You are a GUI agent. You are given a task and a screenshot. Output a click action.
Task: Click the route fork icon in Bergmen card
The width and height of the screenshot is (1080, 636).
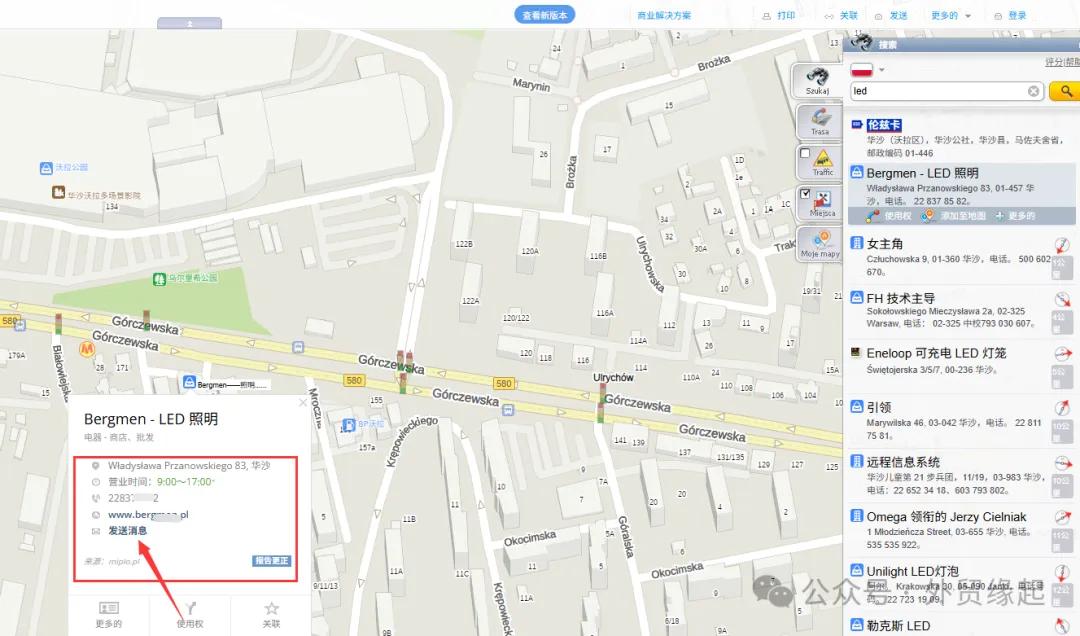190,608
